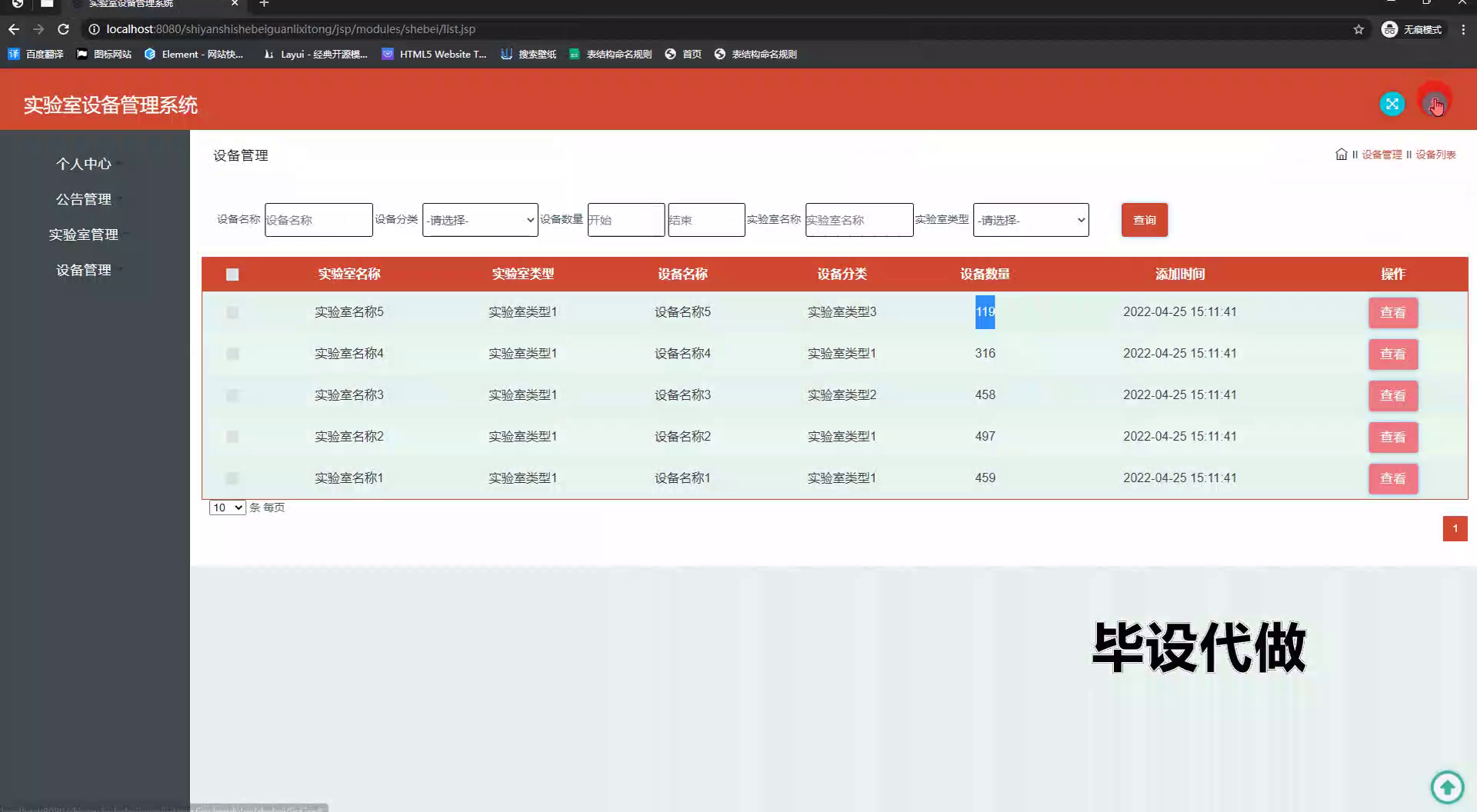Bookmark this page with the star icon
This screenshot has height=812, width=1477.
[x=1359, y=29]
